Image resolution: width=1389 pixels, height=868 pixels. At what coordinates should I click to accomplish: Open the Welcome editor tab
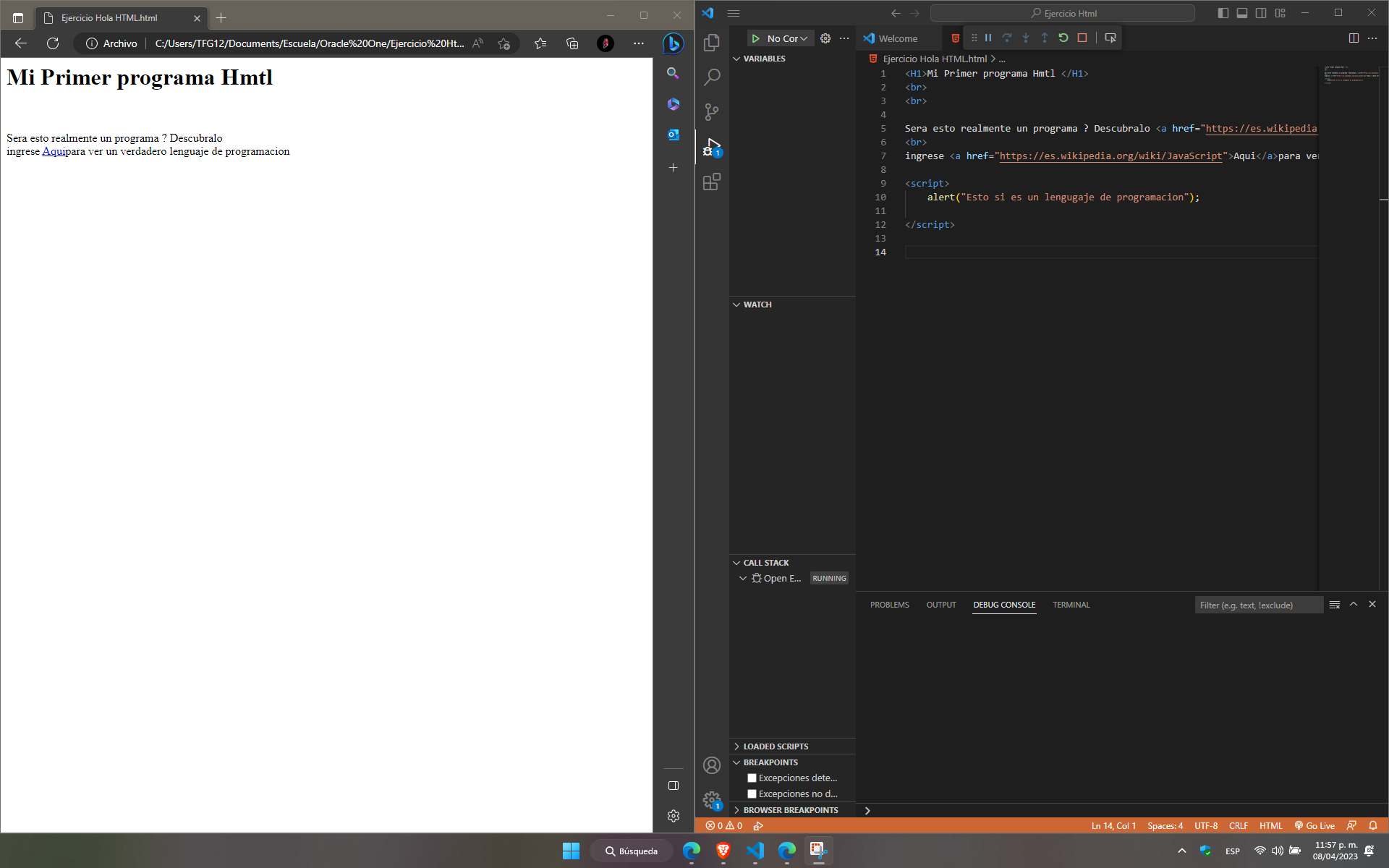(898, 38)
